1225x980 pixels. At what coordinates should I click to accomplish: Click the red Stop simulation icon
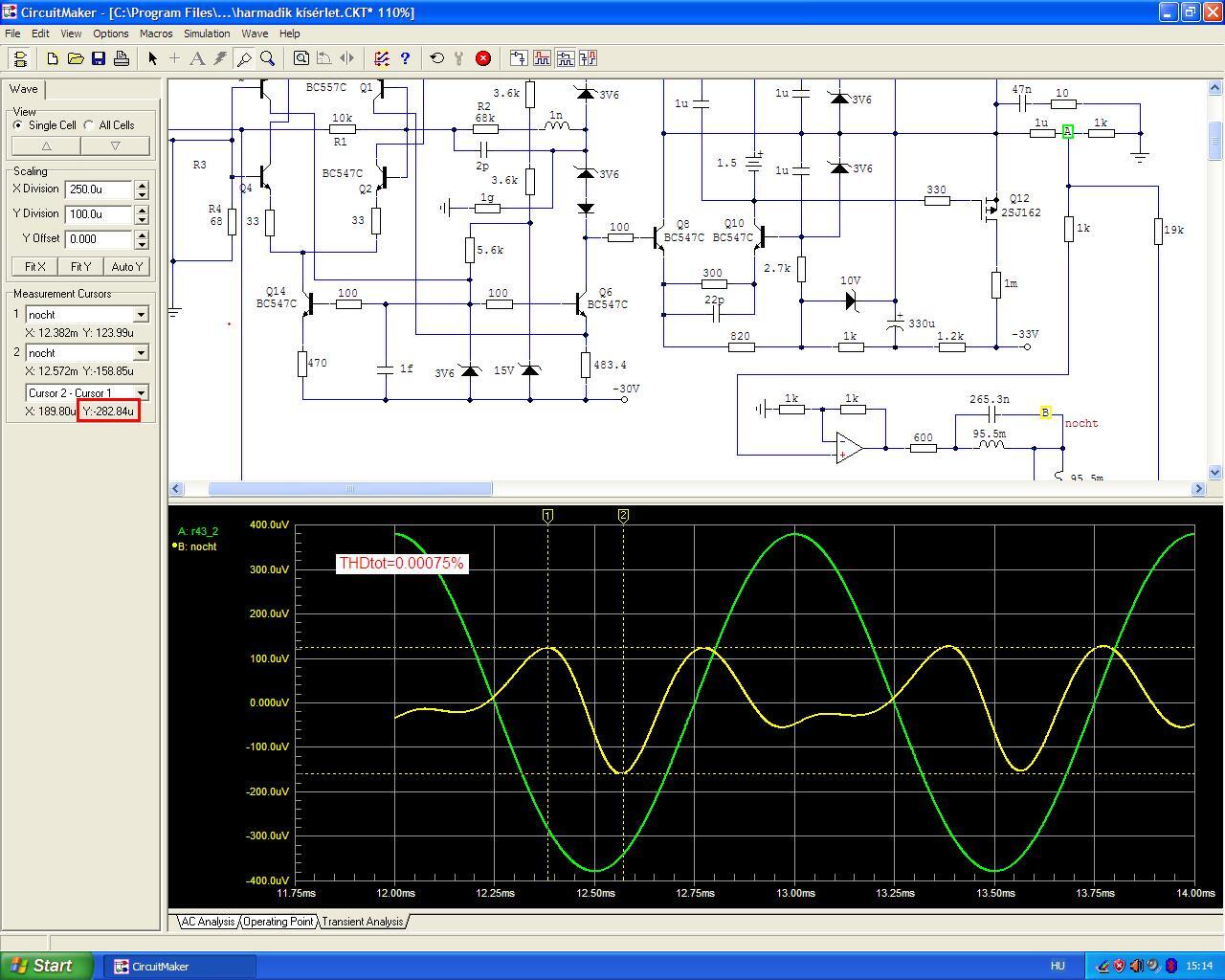pyautogui.click(x=483, y=58)
